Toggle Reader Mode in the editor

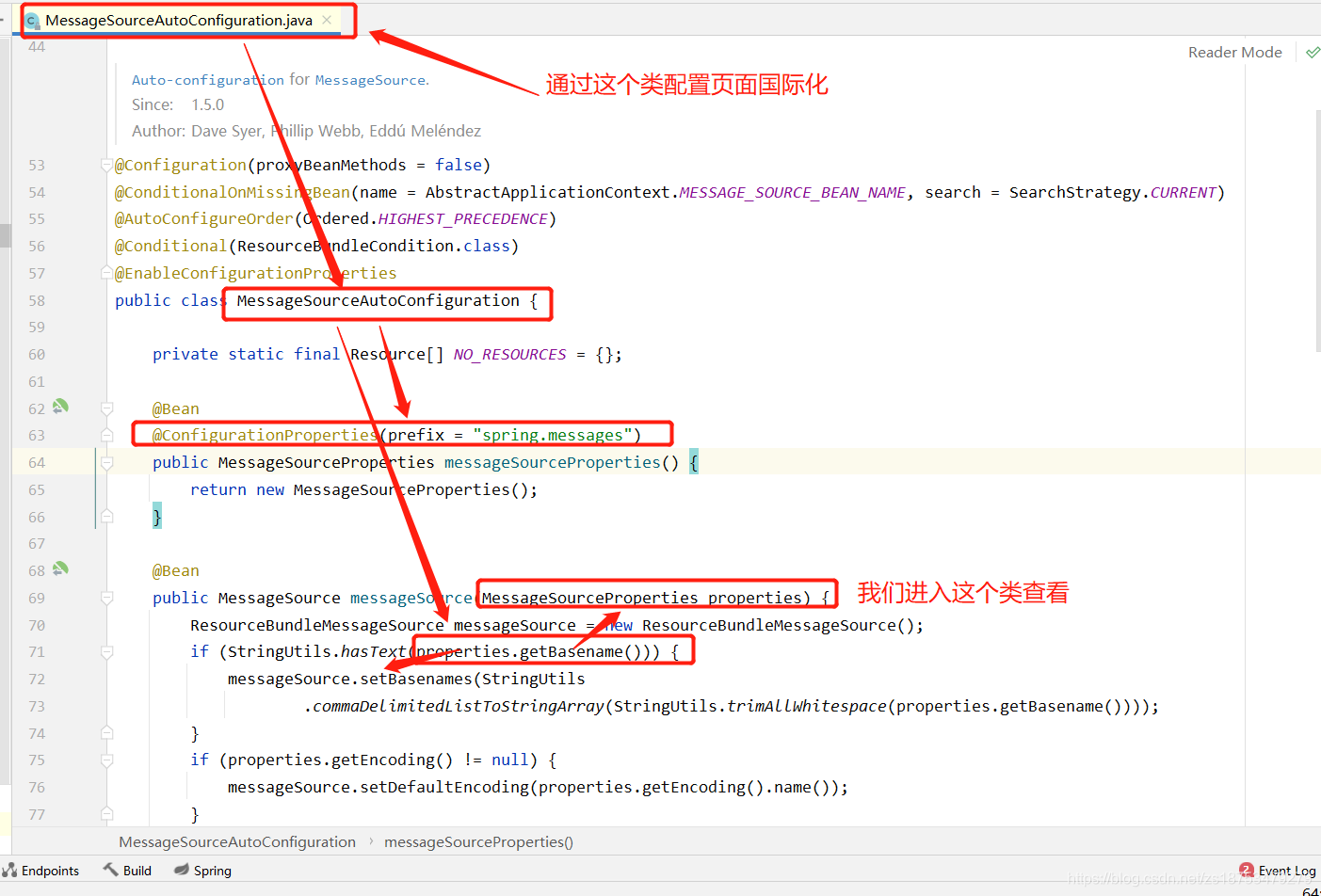[x=1234, y=53]
